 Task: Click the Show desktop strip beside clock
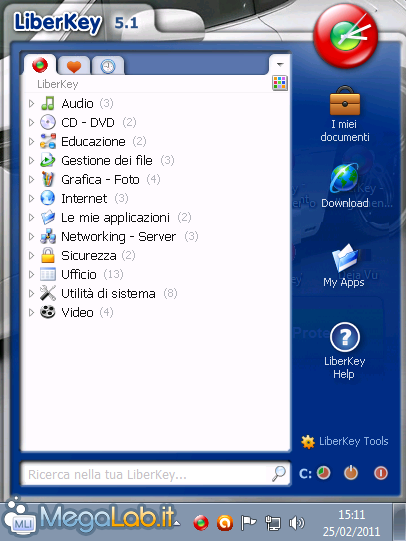click(x=399, y=522)
